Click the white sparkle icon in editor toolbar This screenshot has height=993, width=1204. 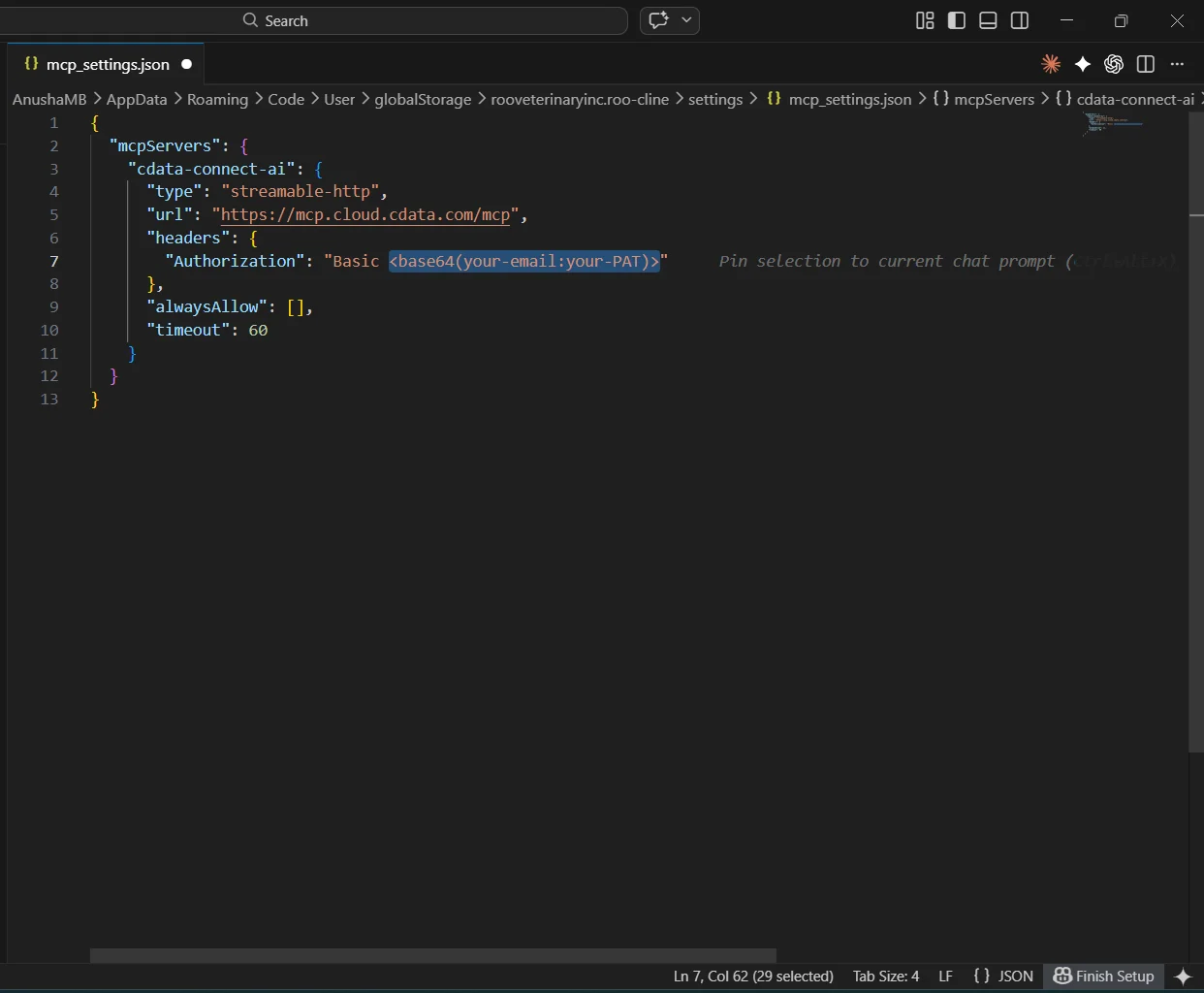1083,64
